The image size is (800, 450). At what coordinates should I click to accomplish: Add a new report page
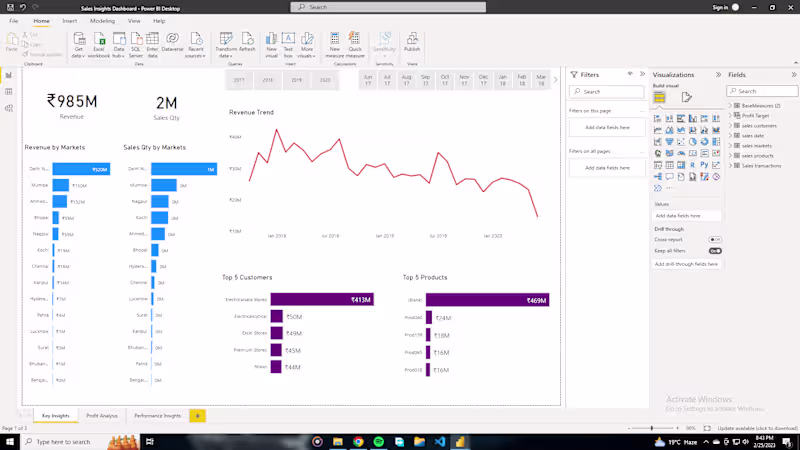(197, 416)
